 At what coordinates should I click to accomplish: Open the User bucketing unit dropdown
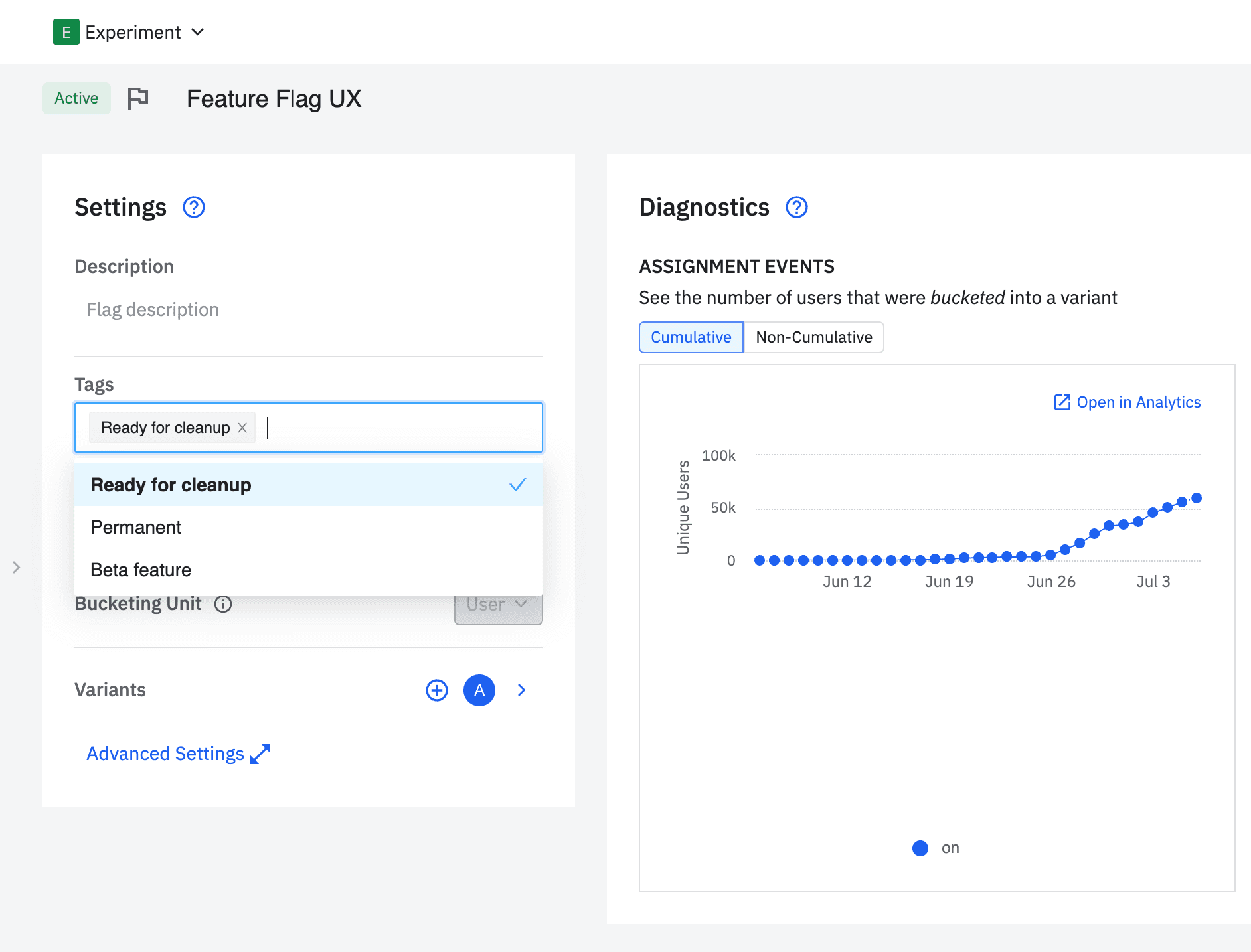click(498, 604)
